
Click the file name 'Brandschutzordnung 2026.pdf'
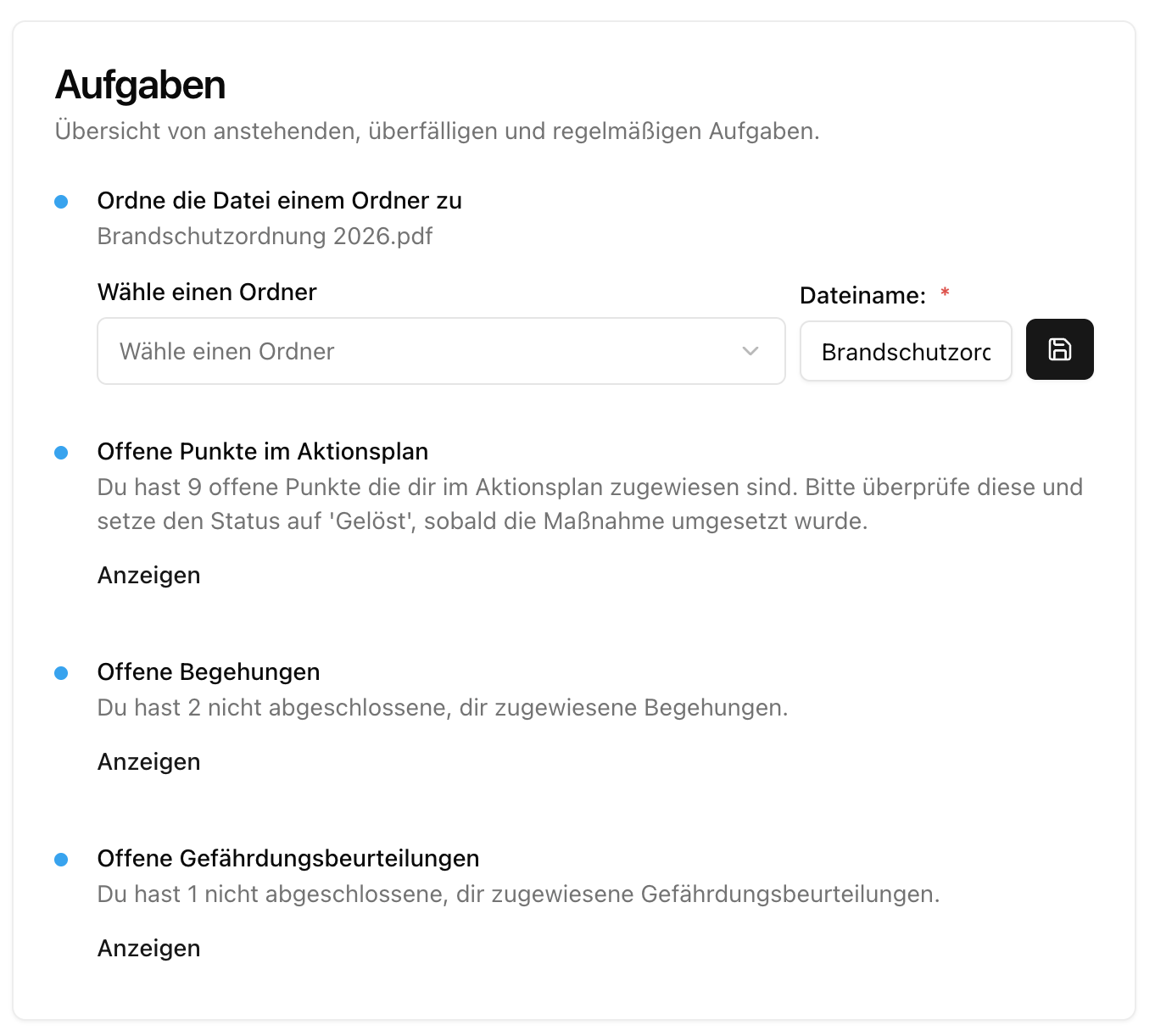(x=265, y=236)
